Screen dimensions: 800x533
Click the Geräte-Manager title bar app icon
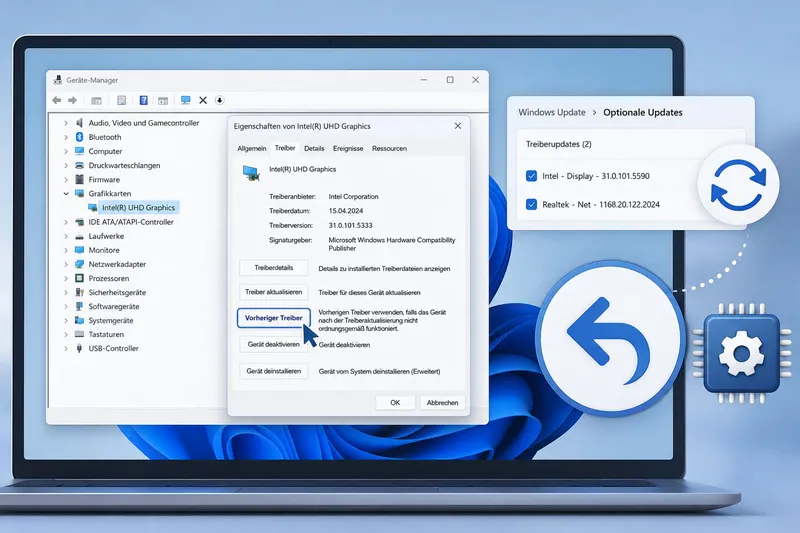tap(58, 80)
